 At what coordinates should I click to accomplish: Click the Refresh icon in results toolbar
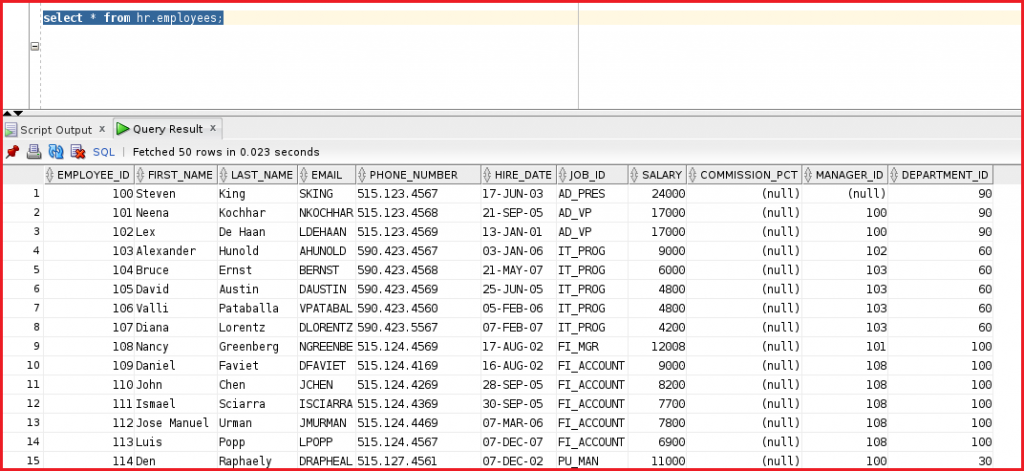(x=56, y=152)
